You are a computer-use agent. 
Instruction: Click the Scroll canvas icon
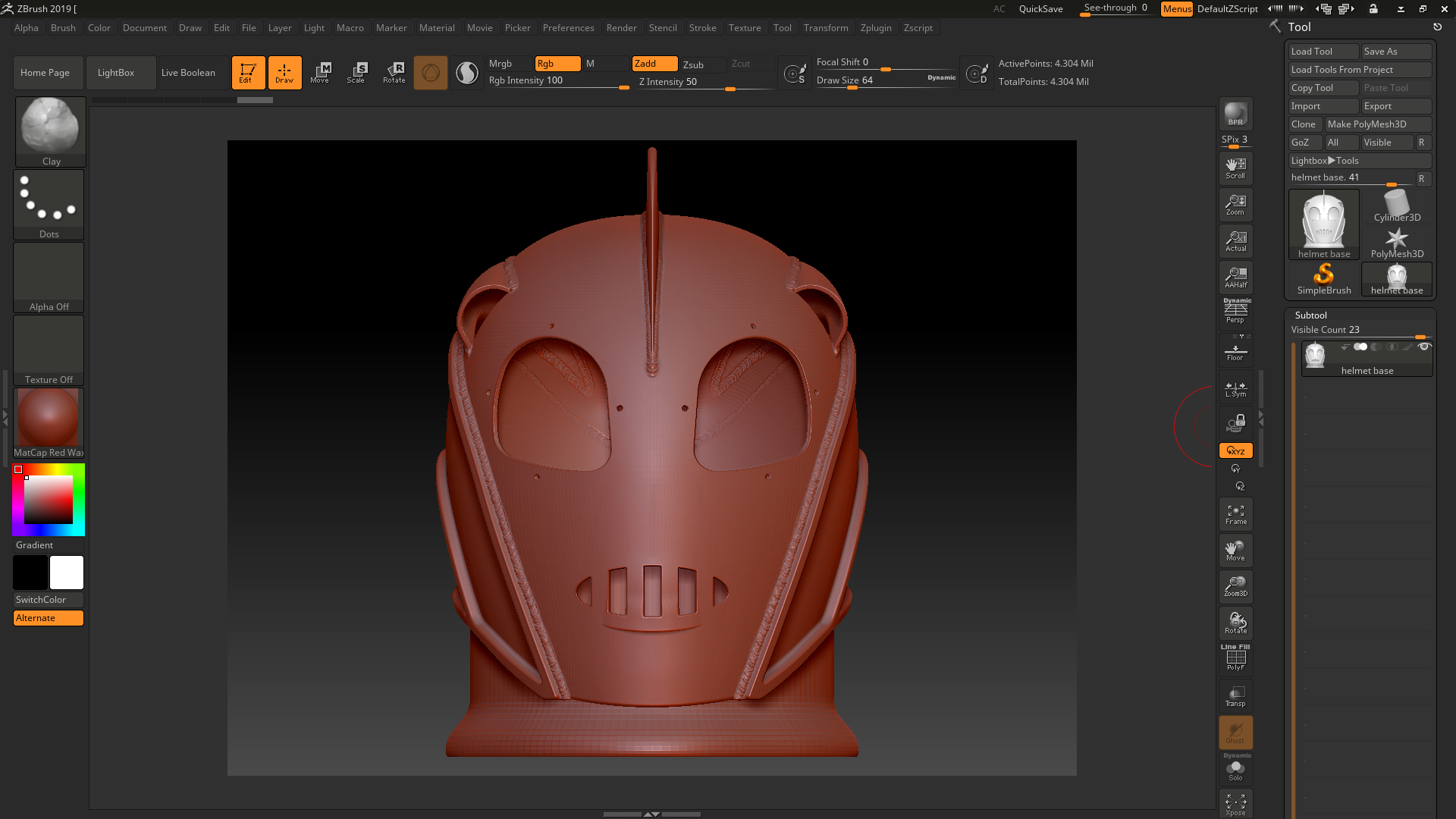click(x=1235, y=168)
